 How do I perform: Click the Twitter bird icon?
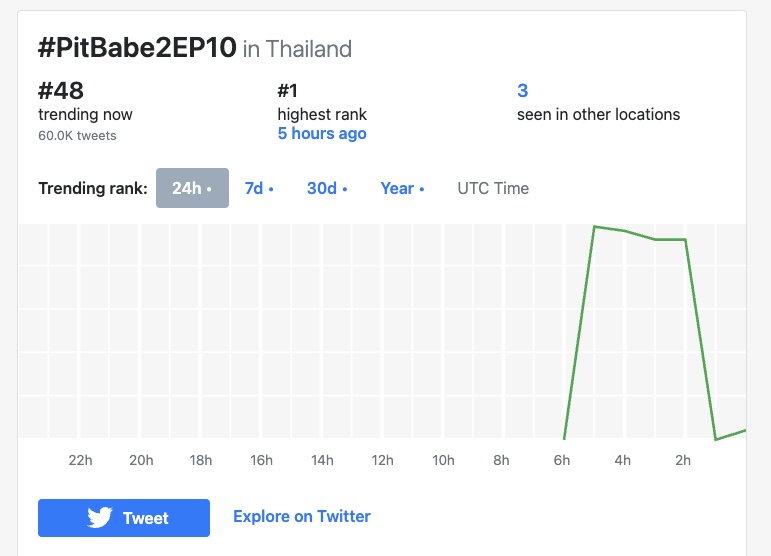(100, 518)
